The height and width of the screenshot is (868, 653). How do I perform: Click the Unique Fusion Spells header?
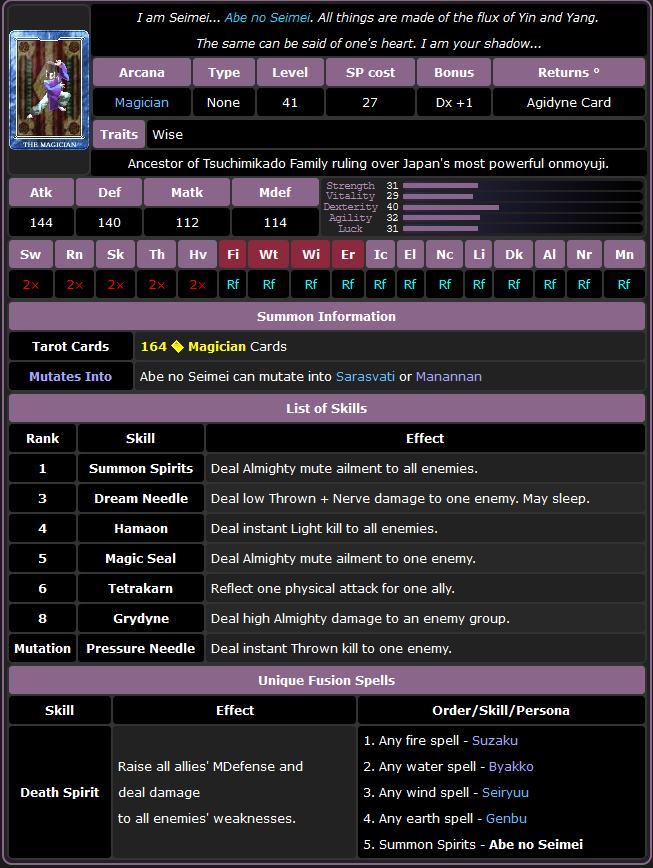326,680
